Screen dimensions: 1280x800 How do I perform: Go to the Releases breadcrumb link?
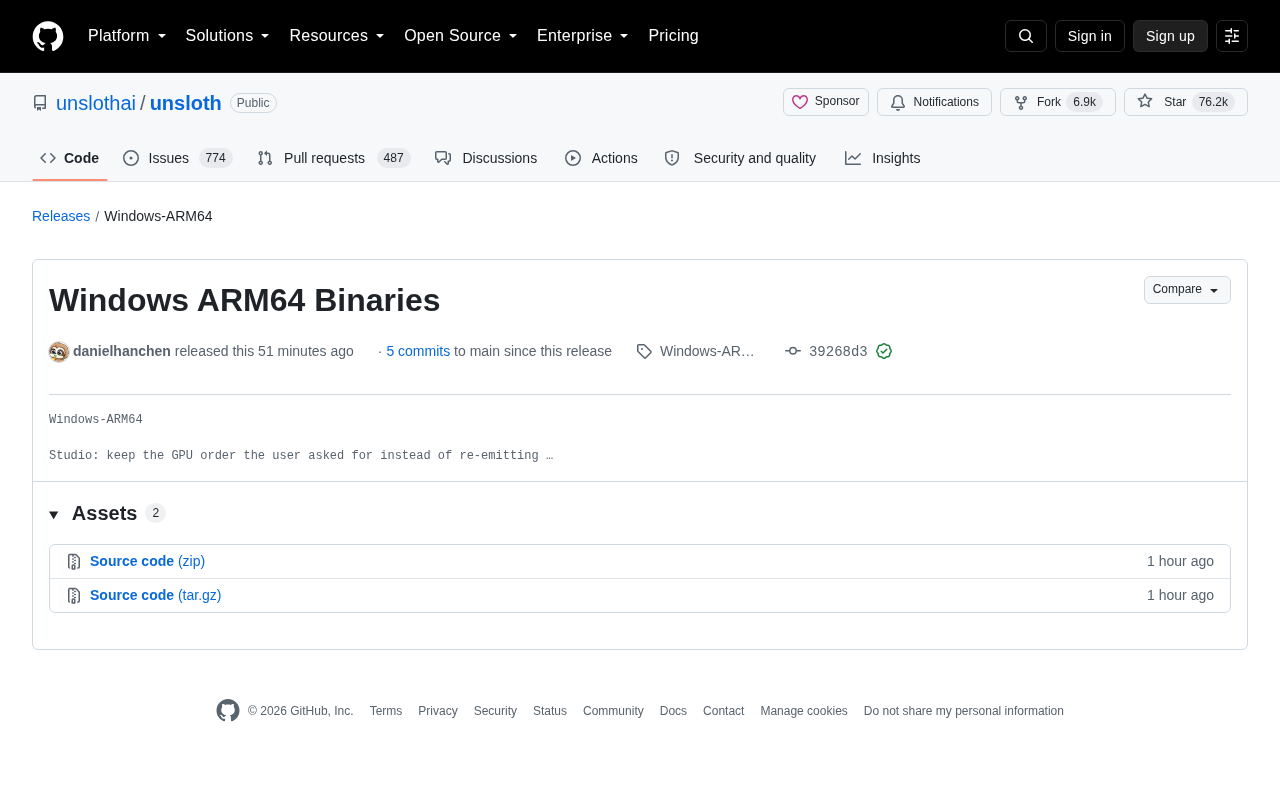(x=61, y=216)
